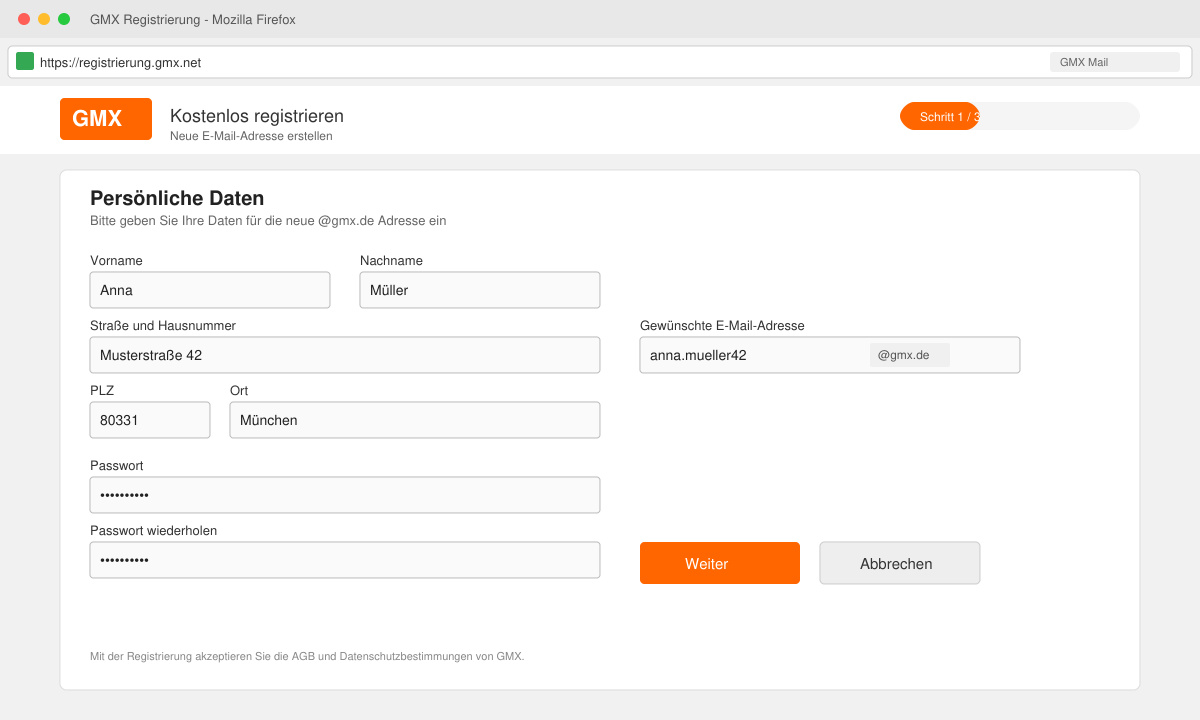Click the title Kostenlos registrieren

(x=257, y=116)
